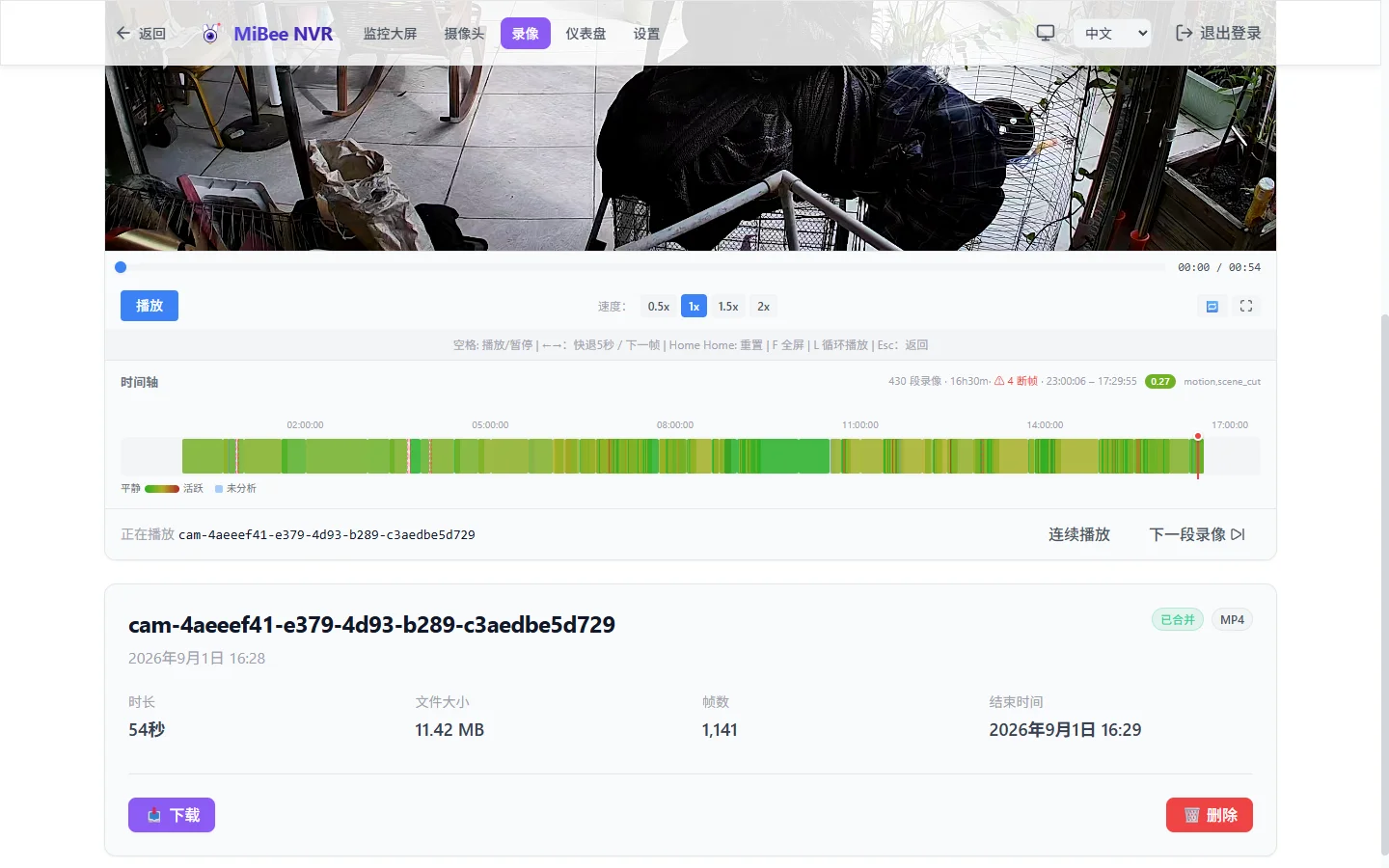
Task: Click the recording title cam-4aeeef41 heading
Action: pyautogui.click(x=371, y=625)
